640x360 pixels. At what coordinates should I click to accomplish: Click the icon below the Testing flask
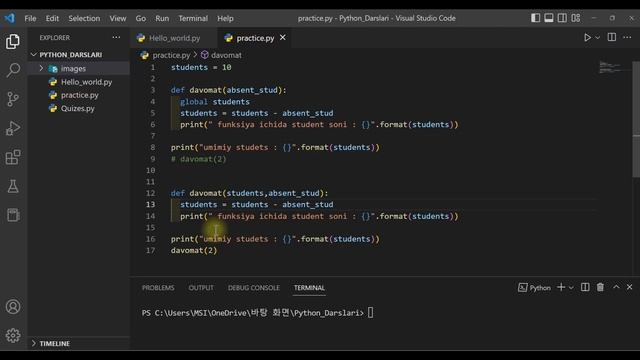point(13,215)
